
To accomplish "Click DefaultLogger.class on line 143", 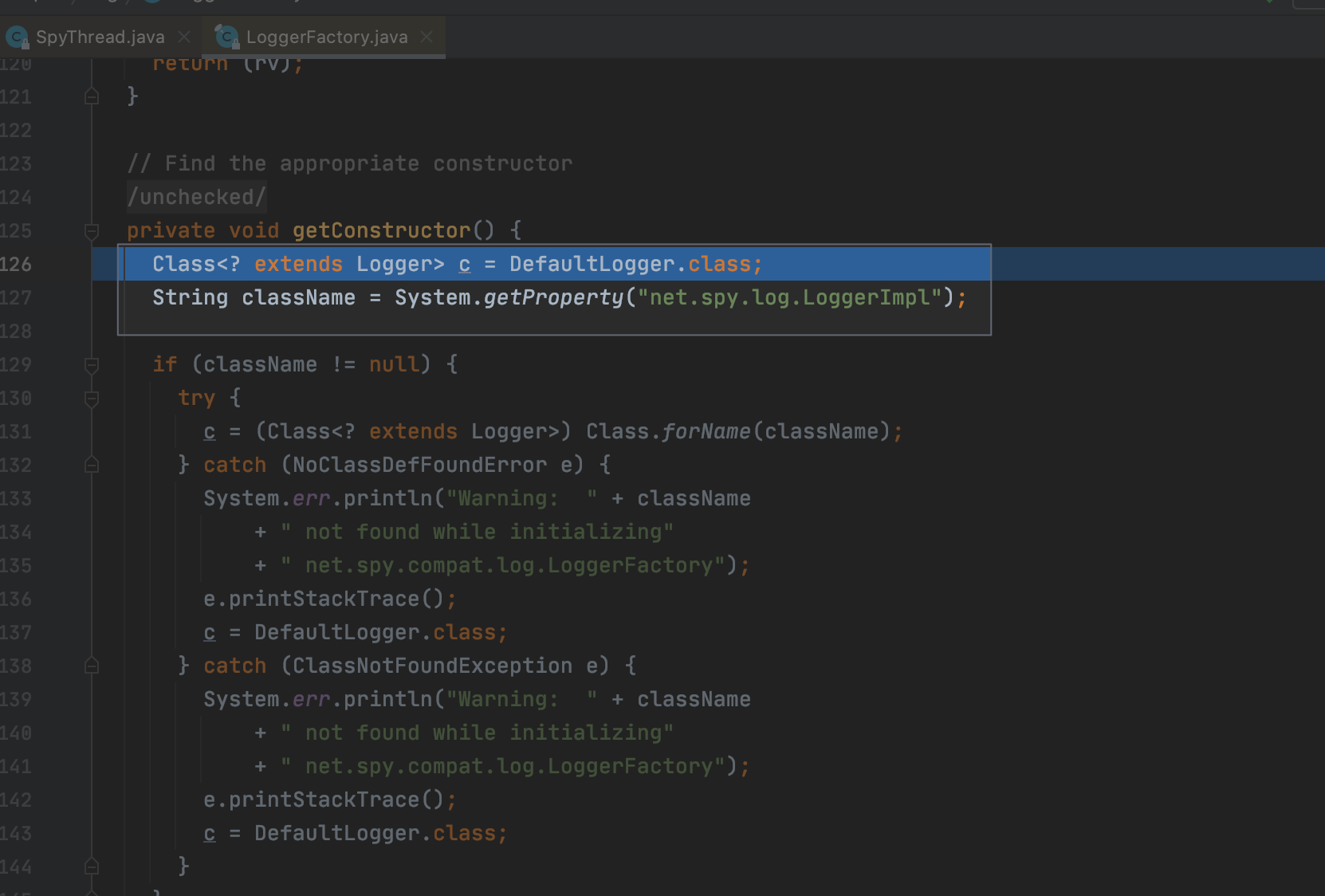I will [x=375, y=833].
